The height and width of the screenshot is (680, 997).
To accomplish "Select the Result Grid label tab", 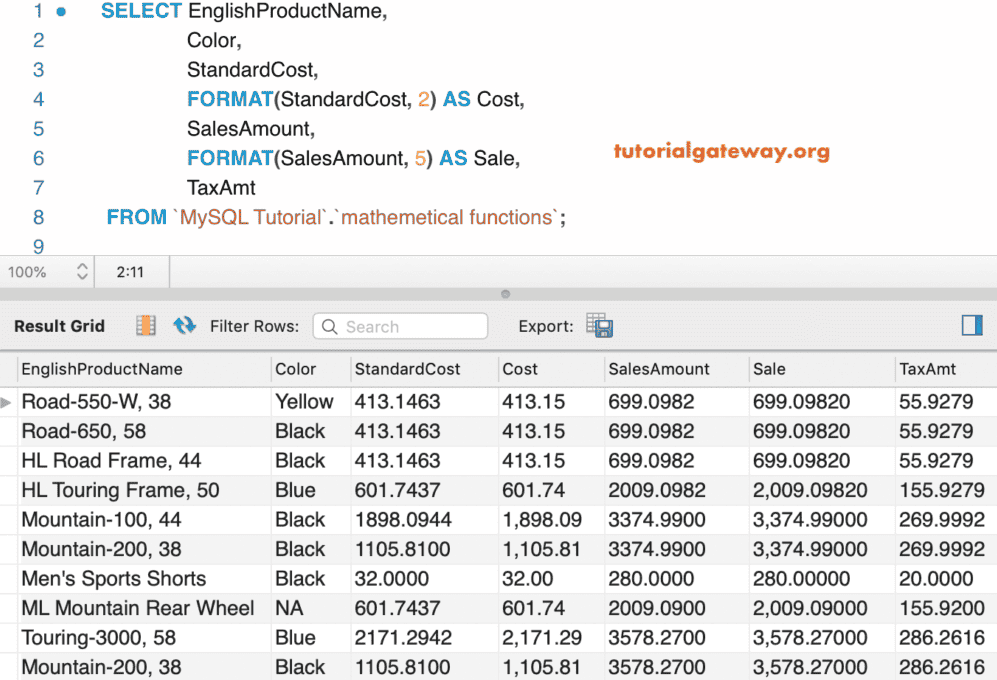I will 60,326.
